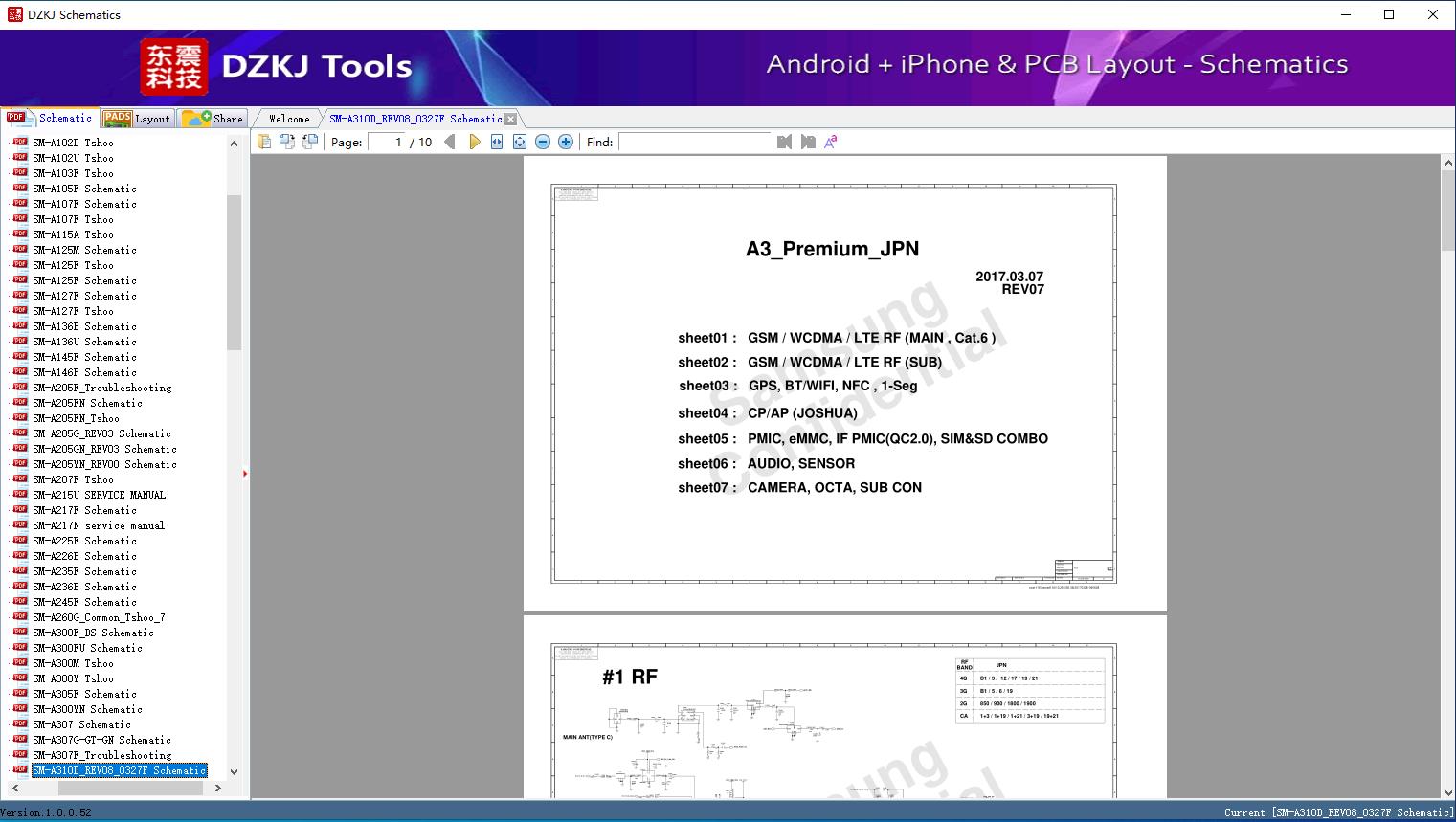Open SM-A115A Tshoo file
Image resolution: width=1456 pixels, height=822 pixels.
(x=73, y=234)
